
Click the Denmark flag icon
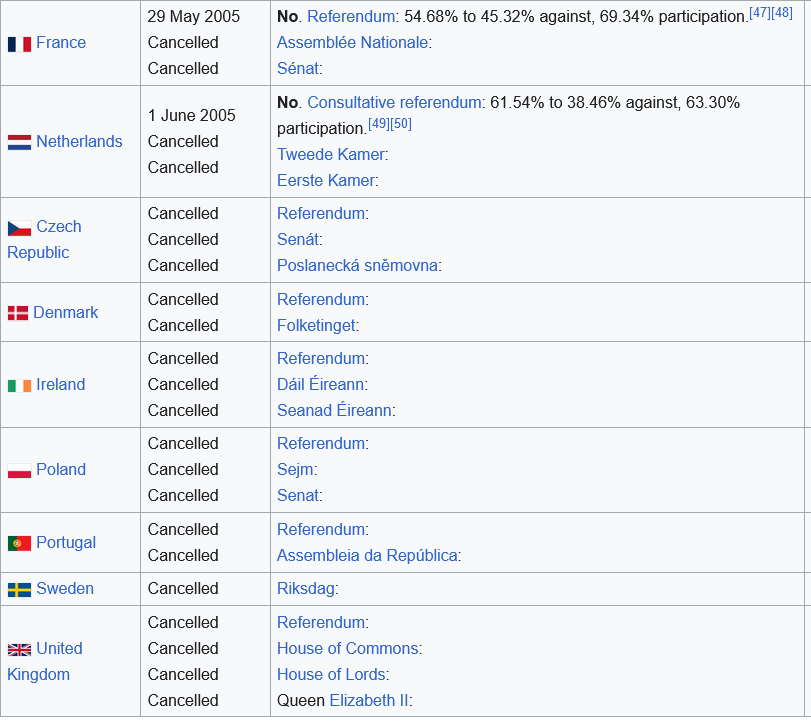click(18, 313)
